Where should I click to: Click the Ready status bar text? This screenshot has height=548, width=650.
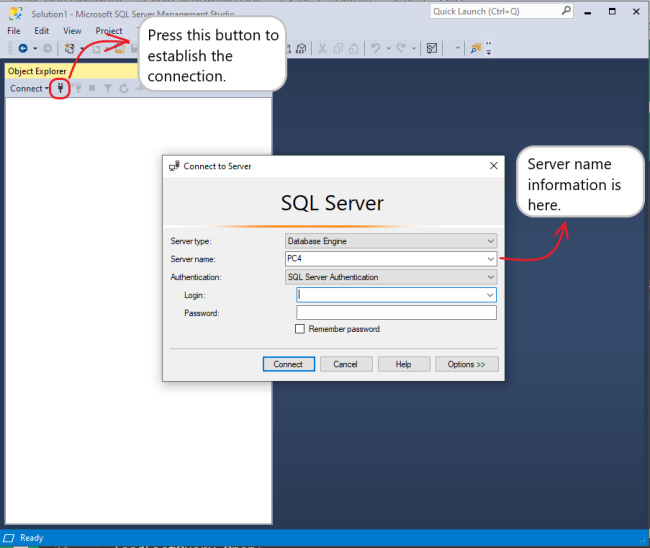click(x=32, y=538)
